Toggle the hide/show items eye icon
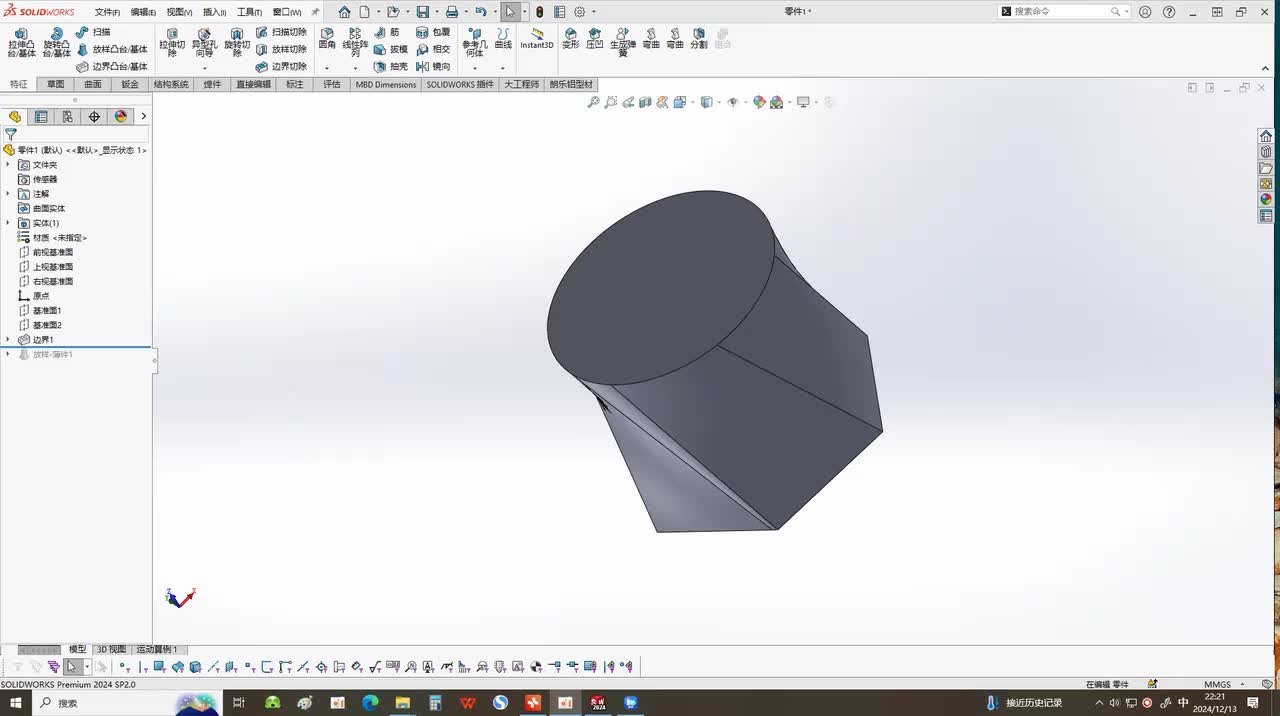 733,102
